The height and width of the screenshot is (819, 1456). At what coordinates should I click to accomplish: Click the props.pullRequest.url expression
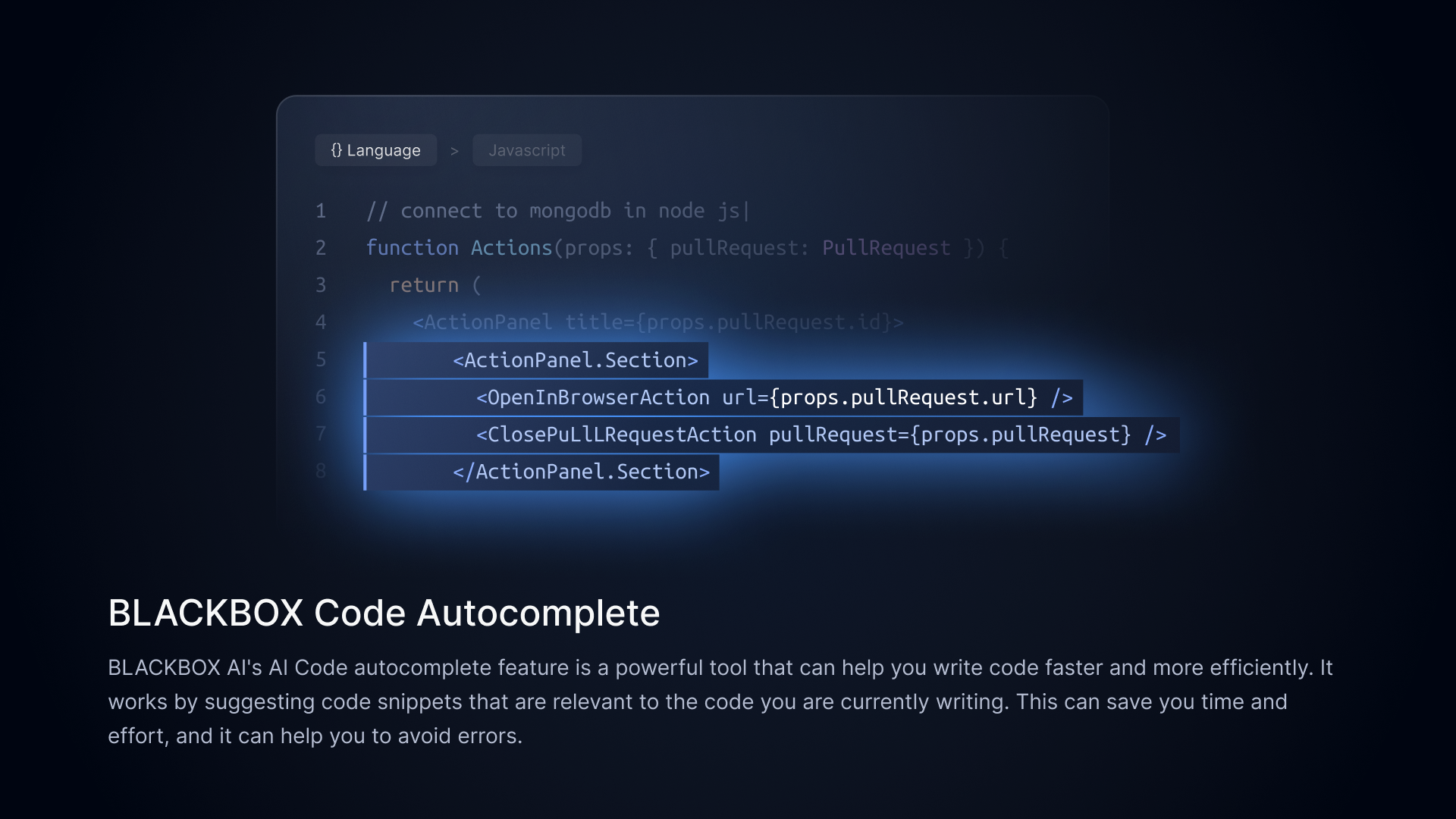tap(902, 397)
